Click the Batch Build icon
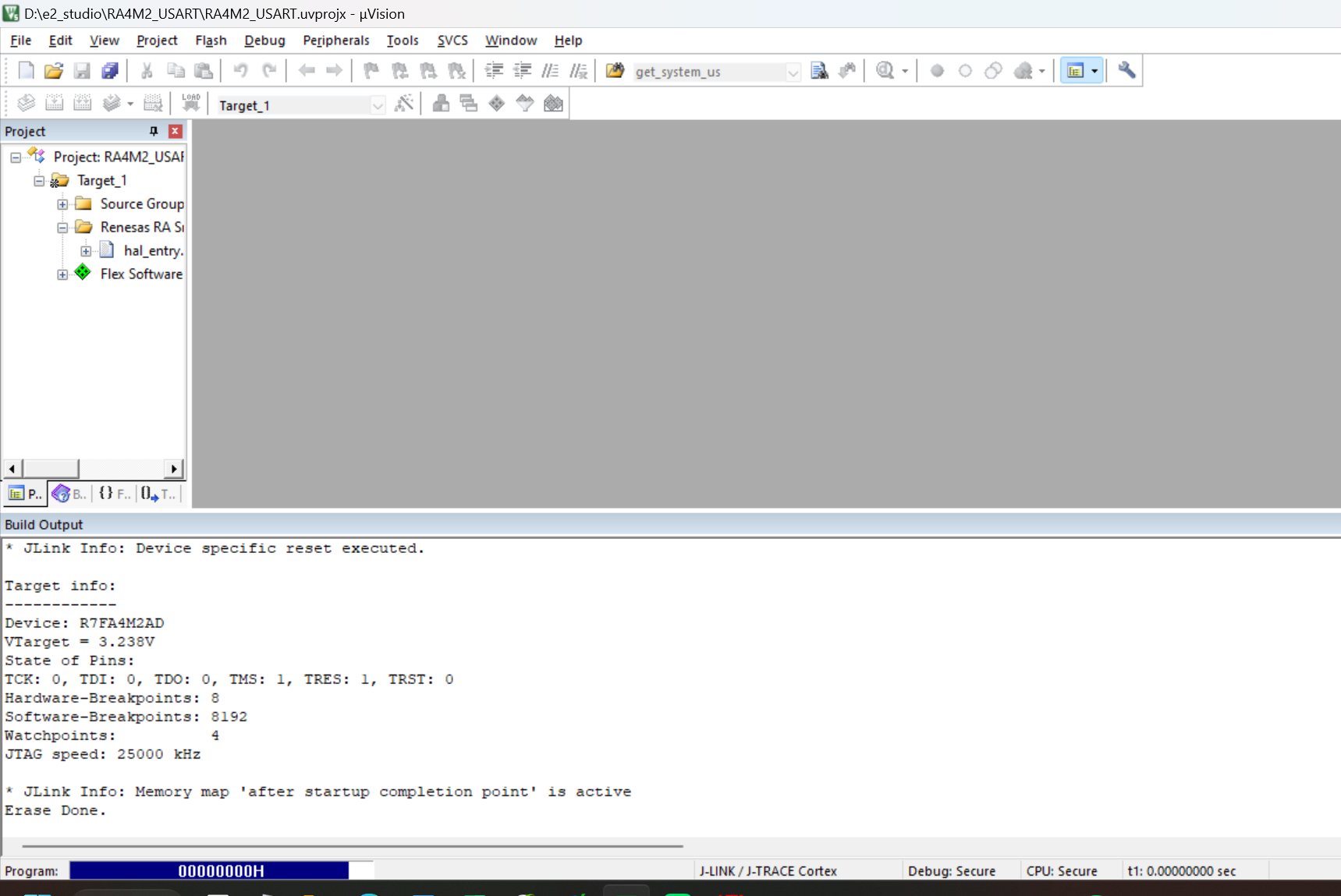Image resolution: width=1341 pixels, height=896 pixels. click(112, 104)
